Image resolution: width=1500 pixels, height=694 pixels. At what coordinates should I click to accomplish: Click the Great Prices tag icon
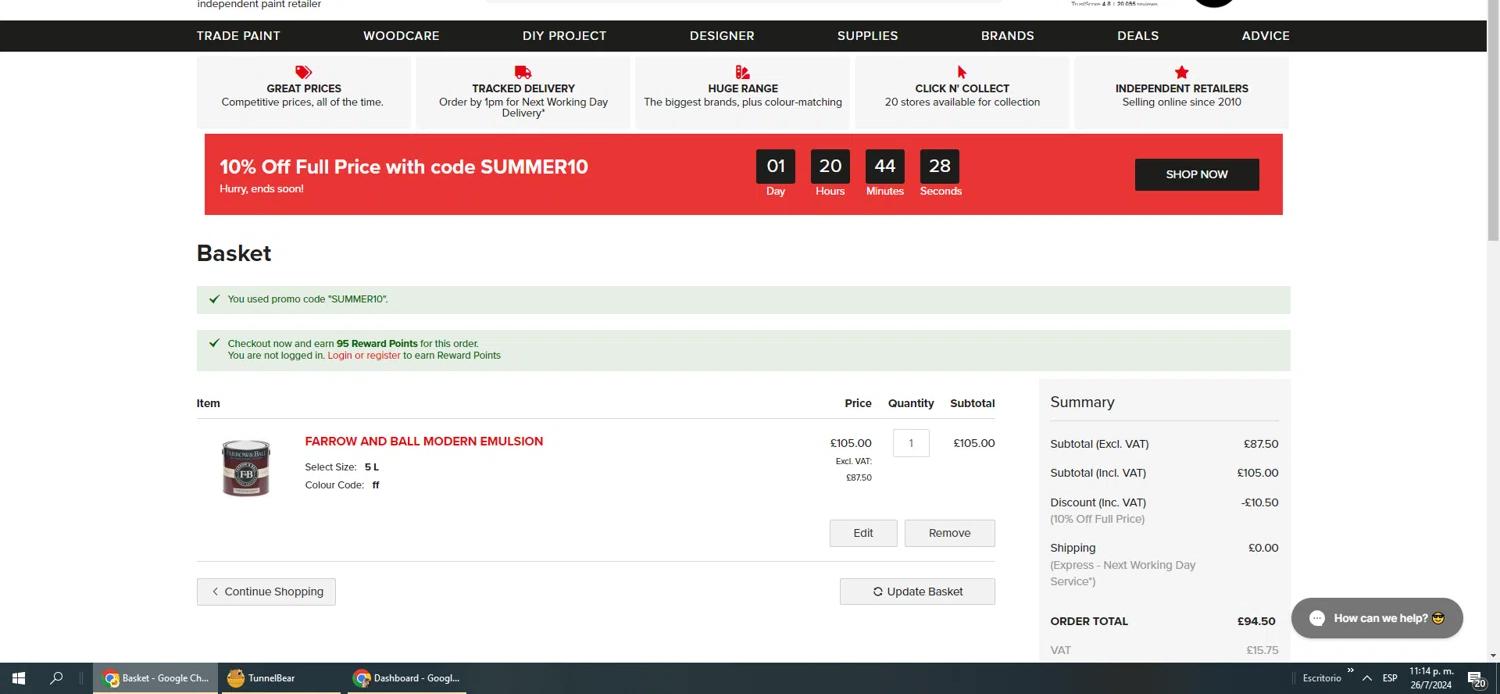pyautogui.click(x=303, y=72)
